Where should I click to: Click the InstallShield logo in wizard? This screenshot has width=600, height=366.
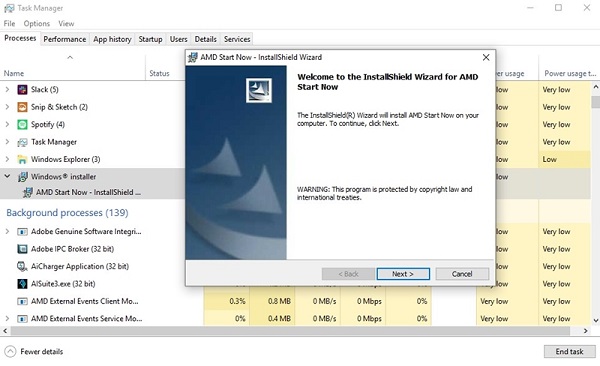point(259,90)
